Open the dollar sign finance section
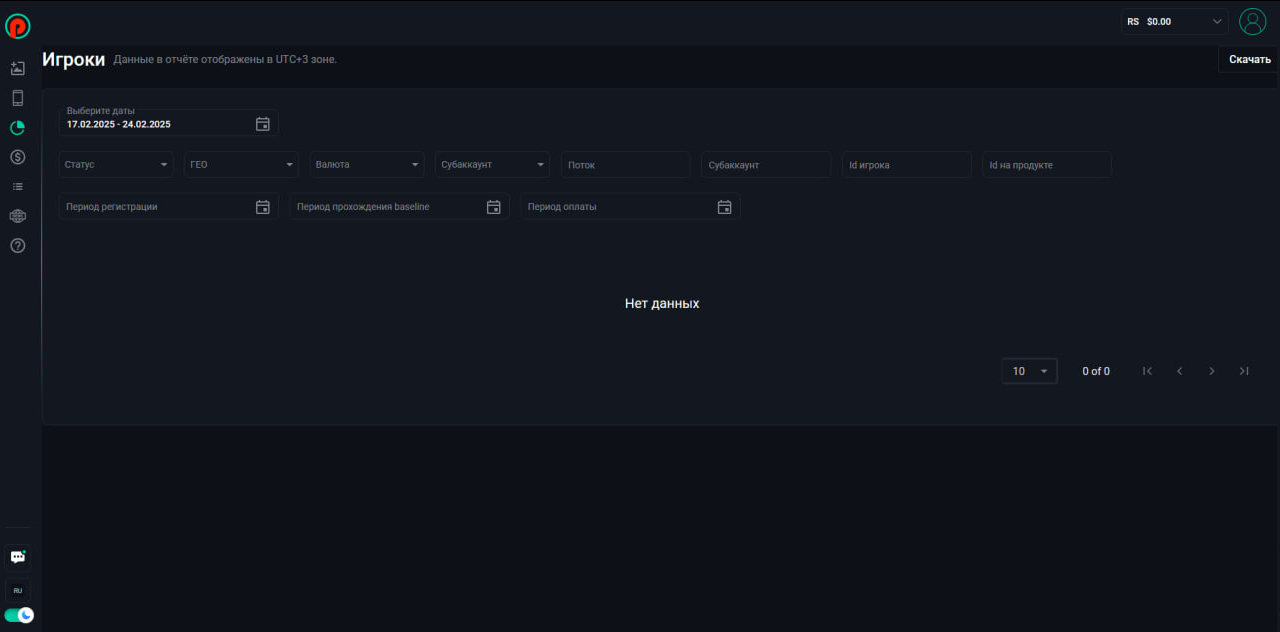This screenshot has width=1280, height=632. (x=17, y=157)
